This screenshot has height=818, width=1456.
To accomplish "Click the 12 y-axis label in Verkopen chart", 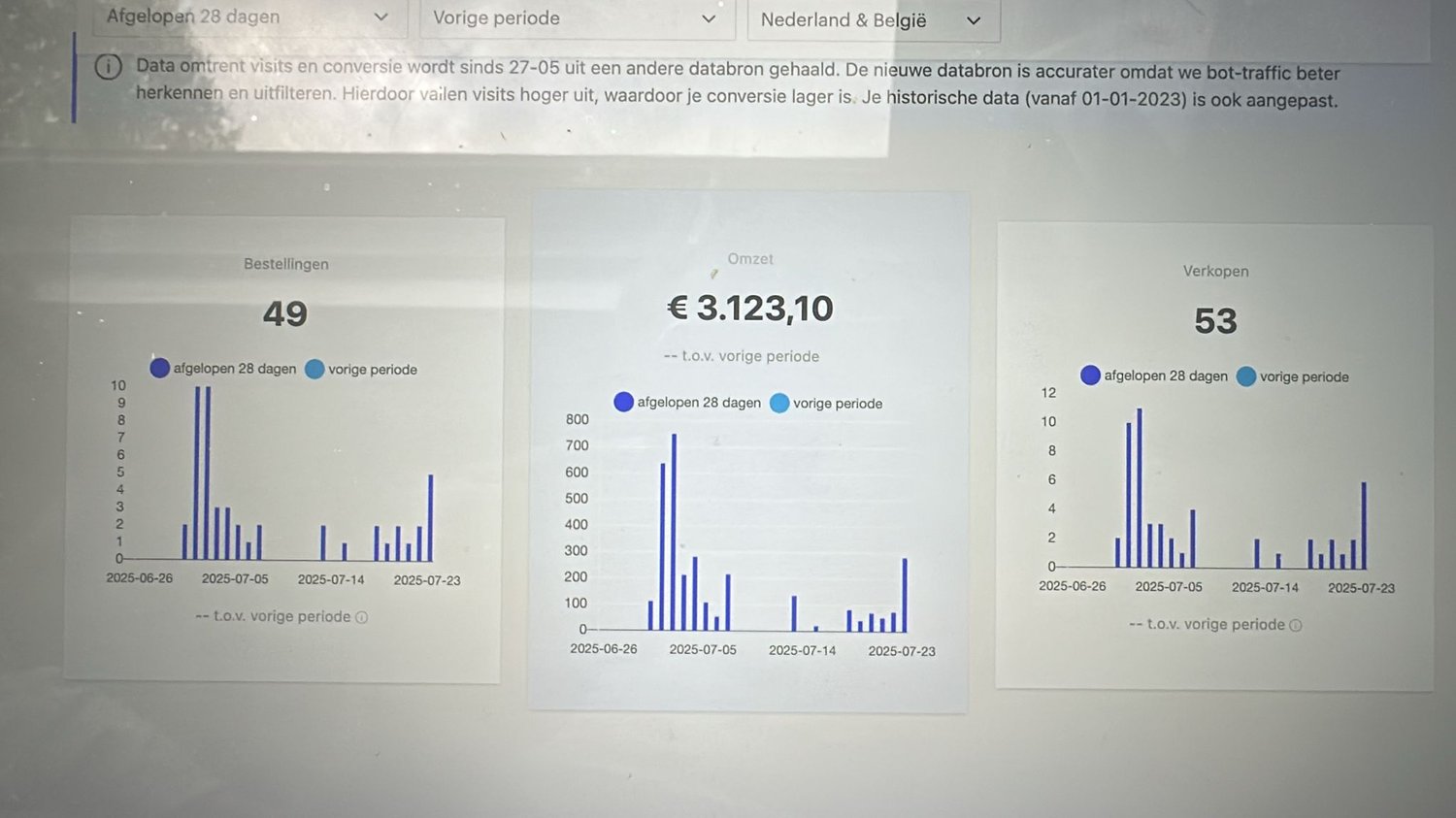I will [x=1048, y=392].
